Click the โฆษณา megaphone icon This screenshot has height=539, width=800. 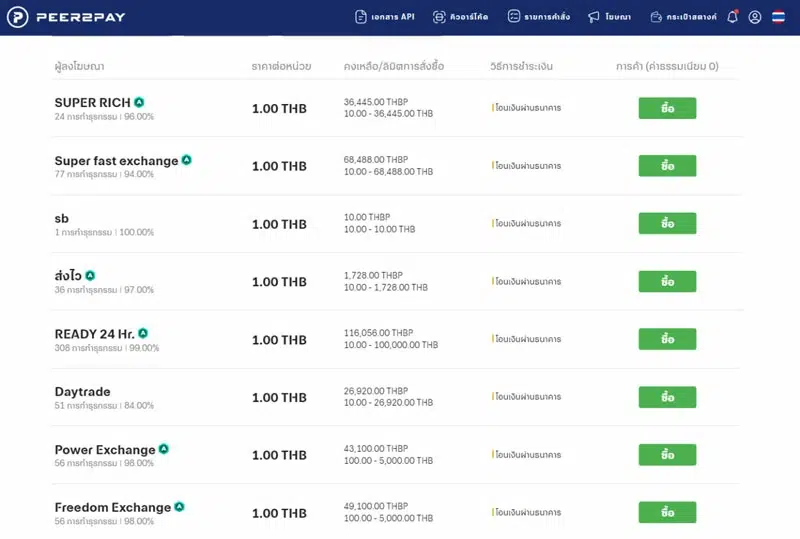tap(594, 17)
